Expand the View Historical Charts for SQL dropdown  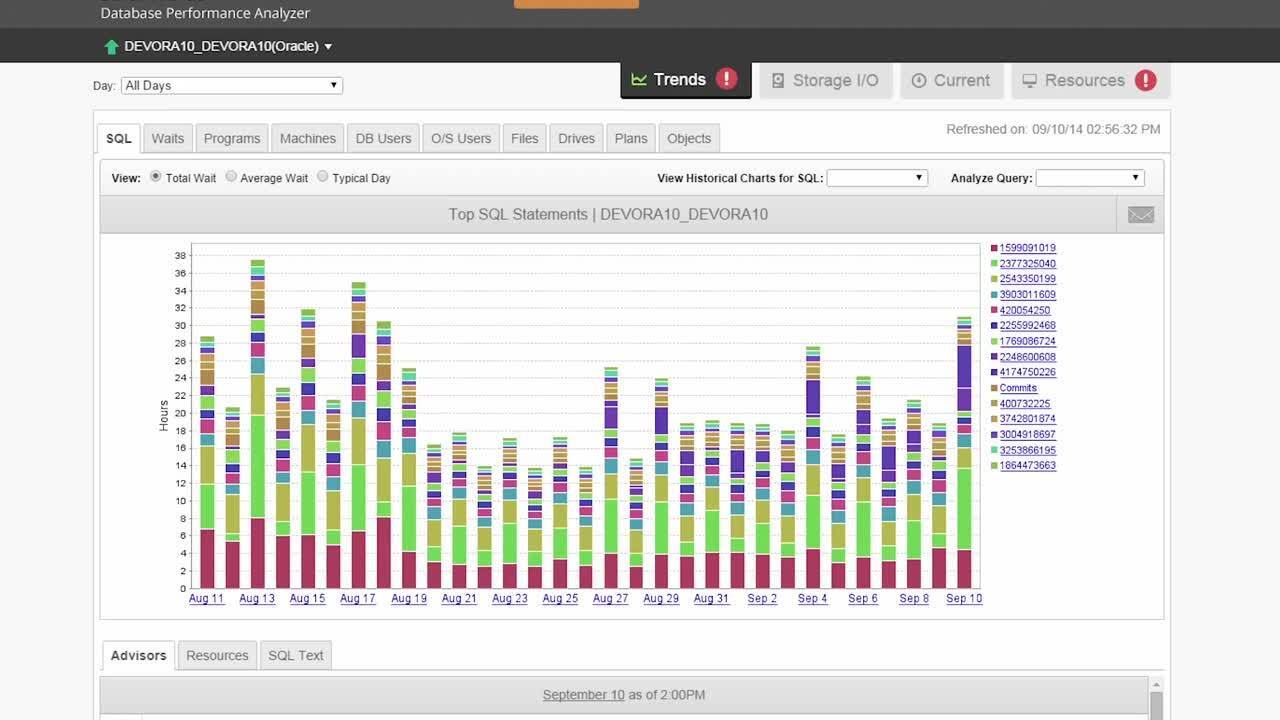(877, 177)
